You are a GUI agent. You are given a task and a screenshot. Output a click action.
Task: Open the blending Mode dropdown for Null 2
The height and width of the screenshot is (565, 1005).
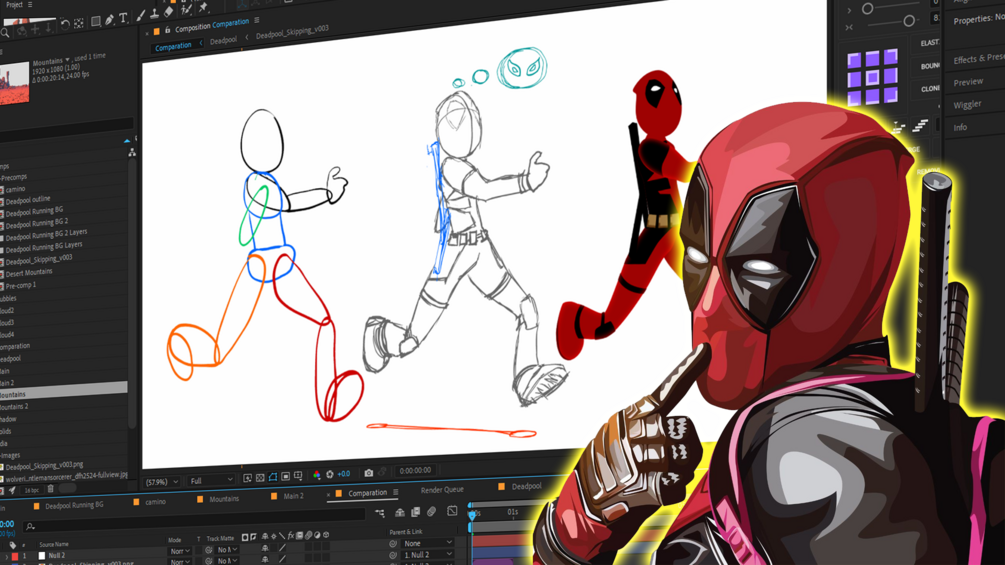click(x=180, y=551)
